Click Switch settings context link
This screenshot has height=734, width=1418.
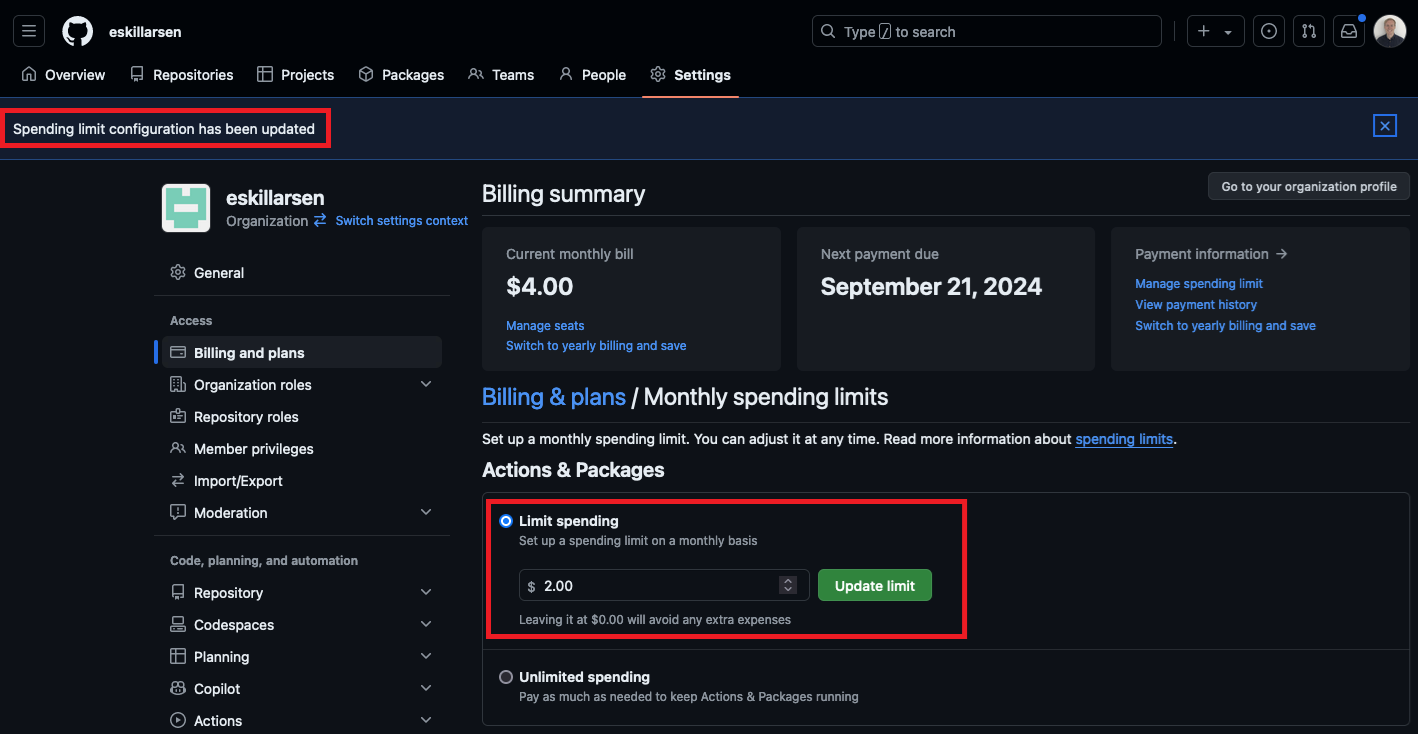point(401,221)
